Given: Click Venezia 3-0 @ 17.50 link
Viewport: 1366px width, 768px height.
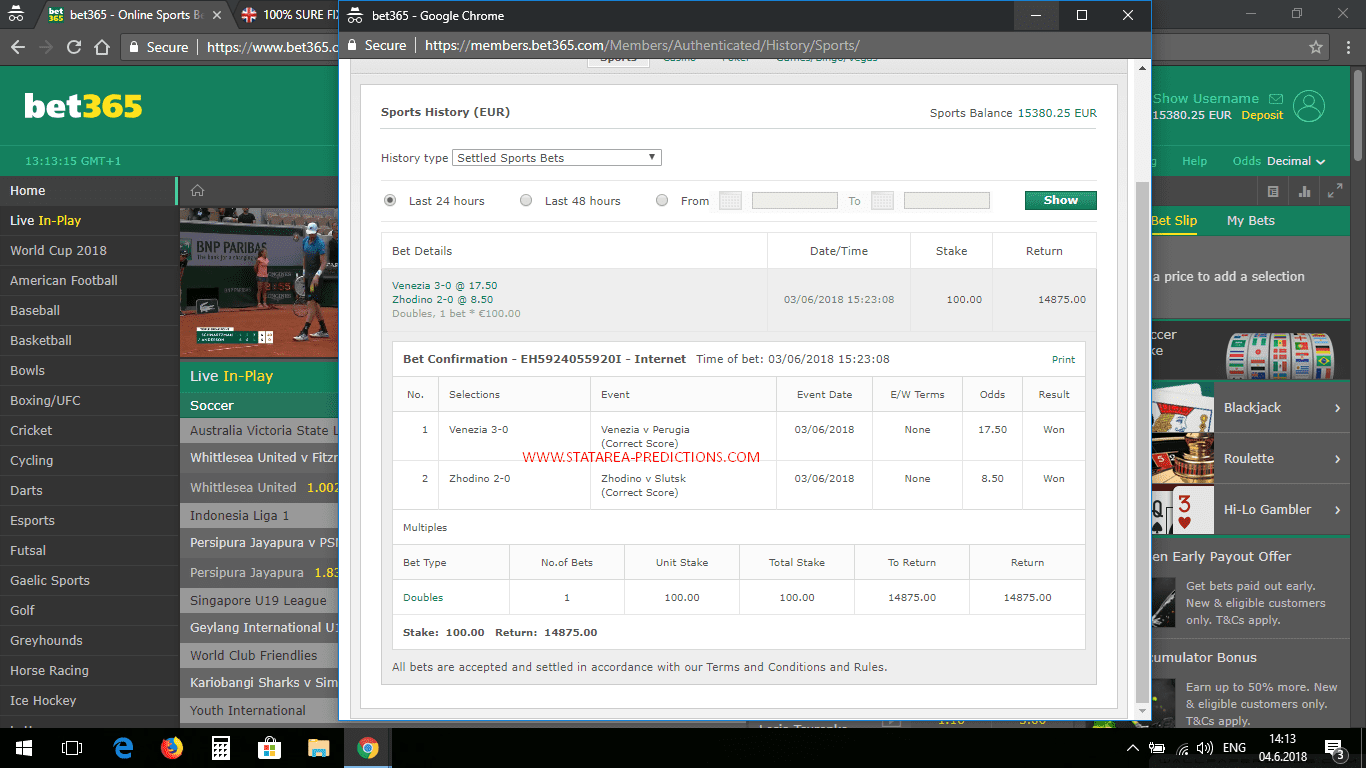Looking at the screenshot, I should click(x=444, y=285).
